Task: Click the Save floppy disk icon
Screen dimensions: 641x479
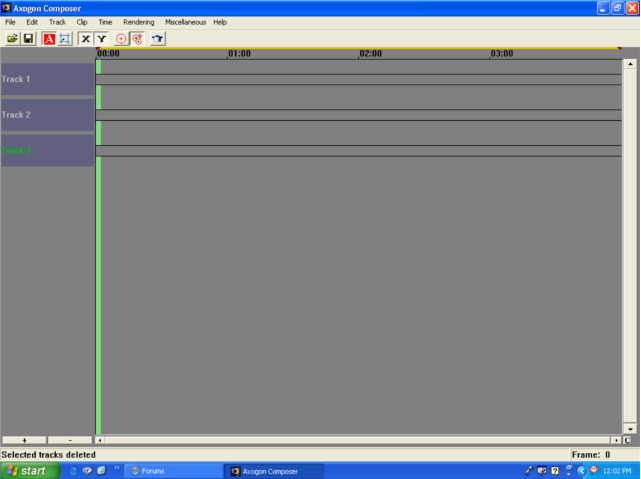Action: tap(28, 39)
